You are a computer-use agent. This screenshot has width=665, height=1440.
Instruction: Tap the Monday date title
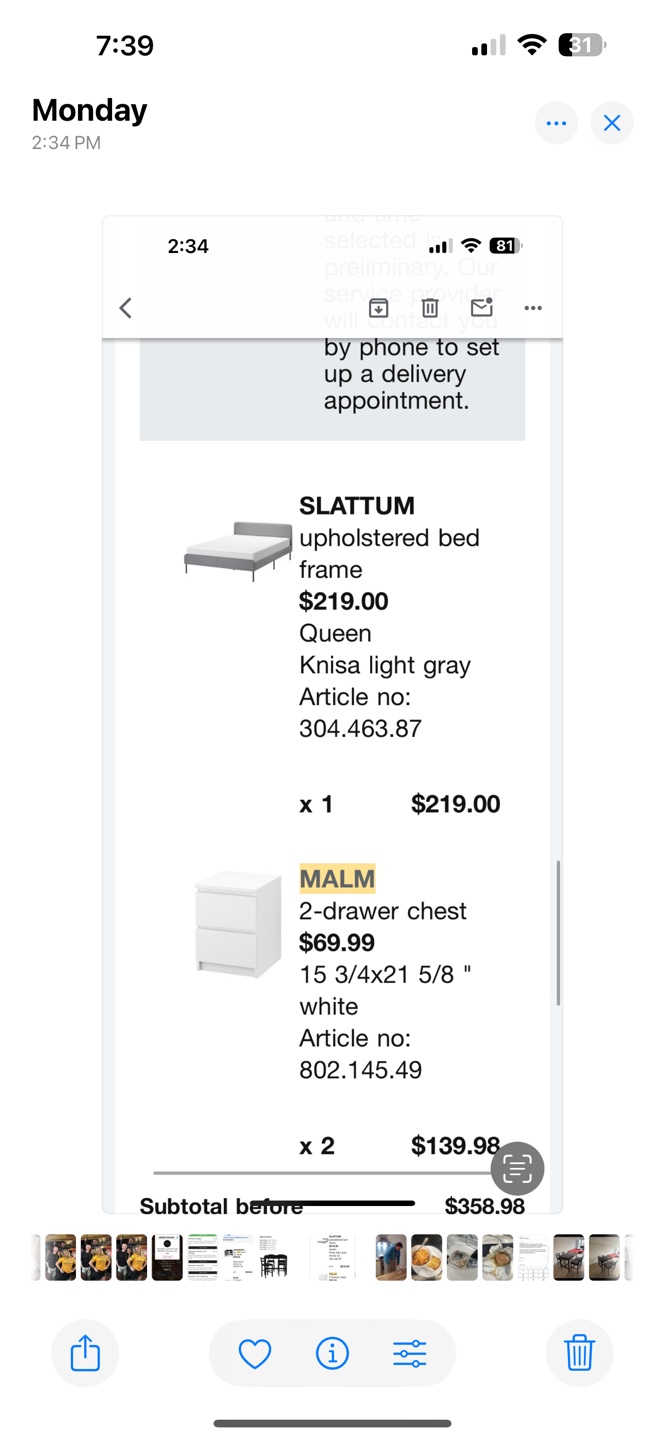[89, 110]
